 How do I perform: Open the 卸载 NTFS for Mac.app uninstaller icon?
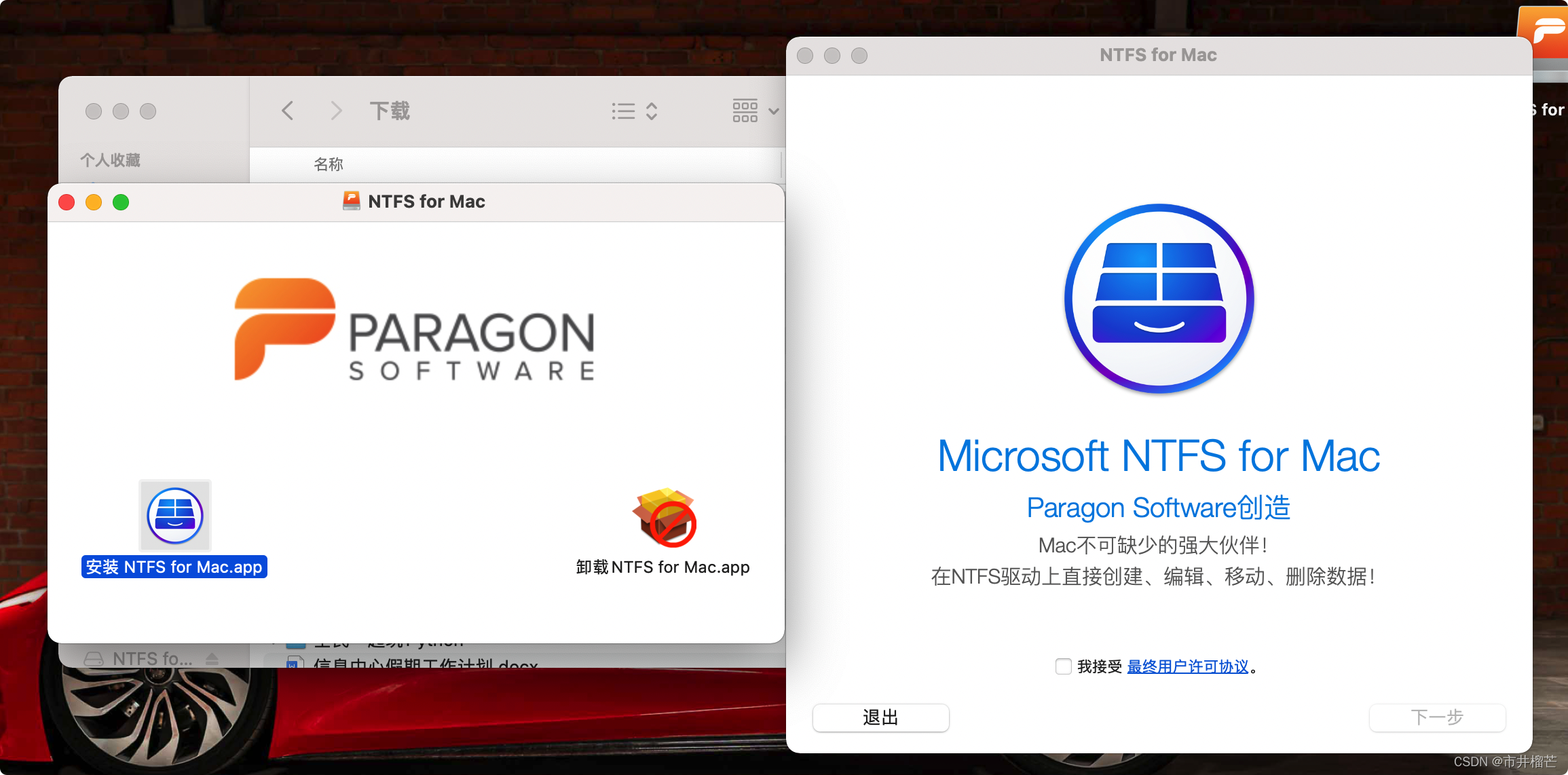pos(665,517)
